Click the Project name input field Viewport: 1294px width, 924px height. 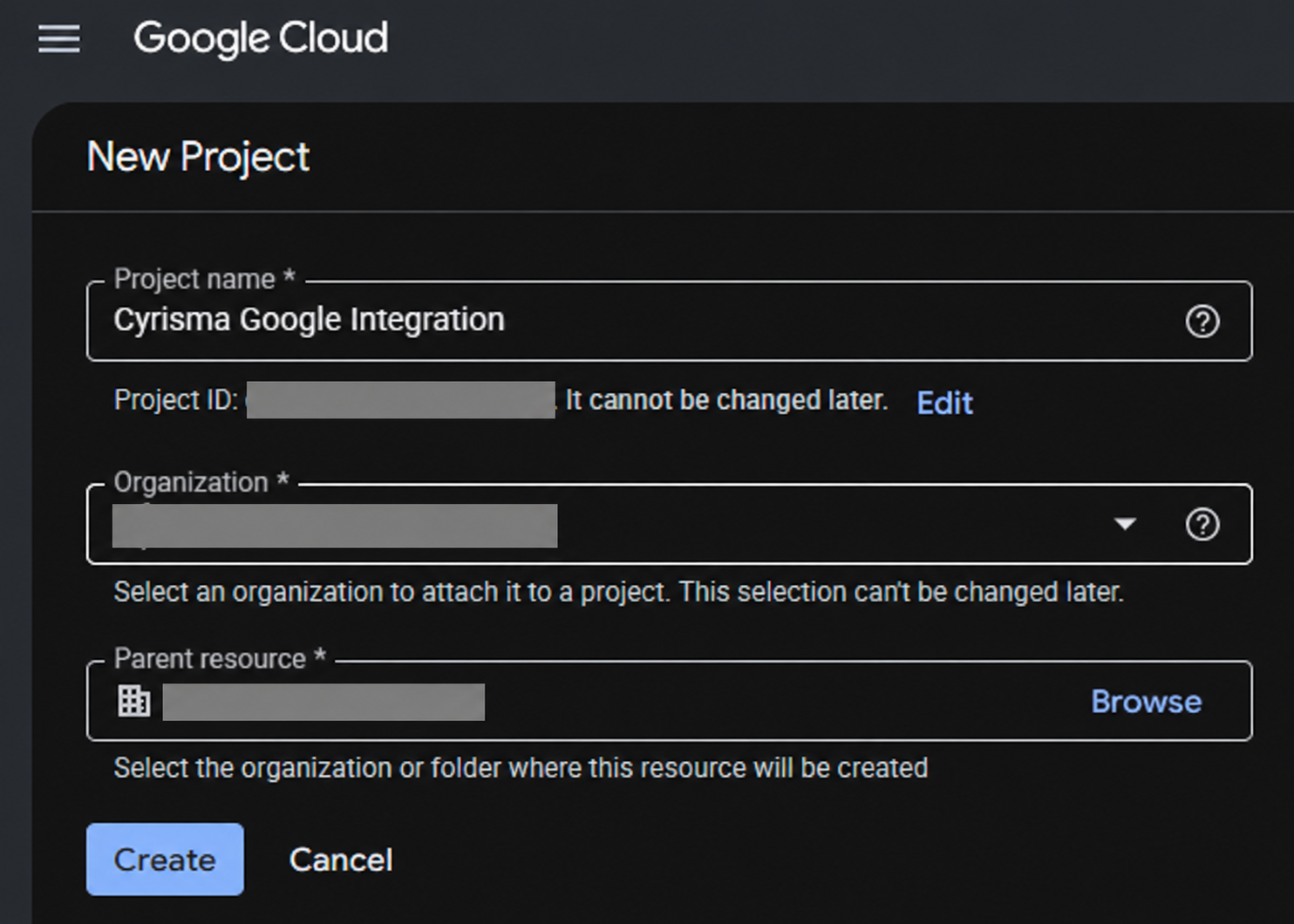pyautogui.click(x=669, y=321)
